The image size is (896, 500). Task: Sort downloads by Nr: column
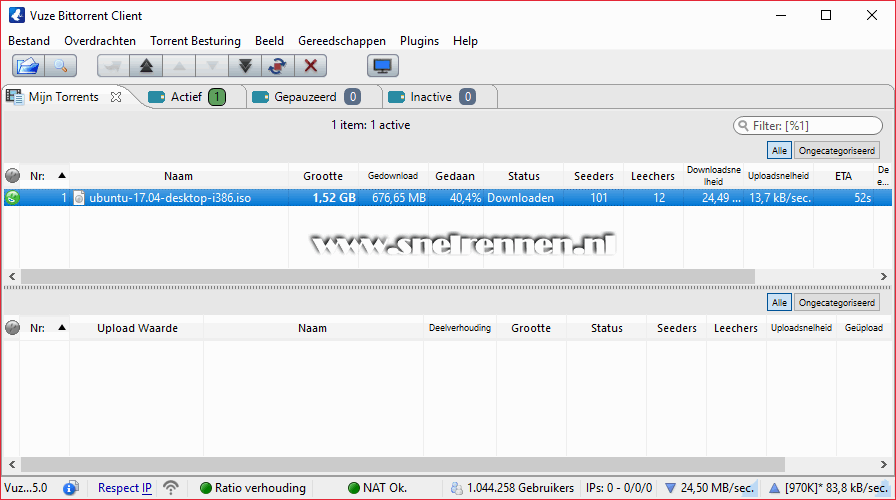45,176
